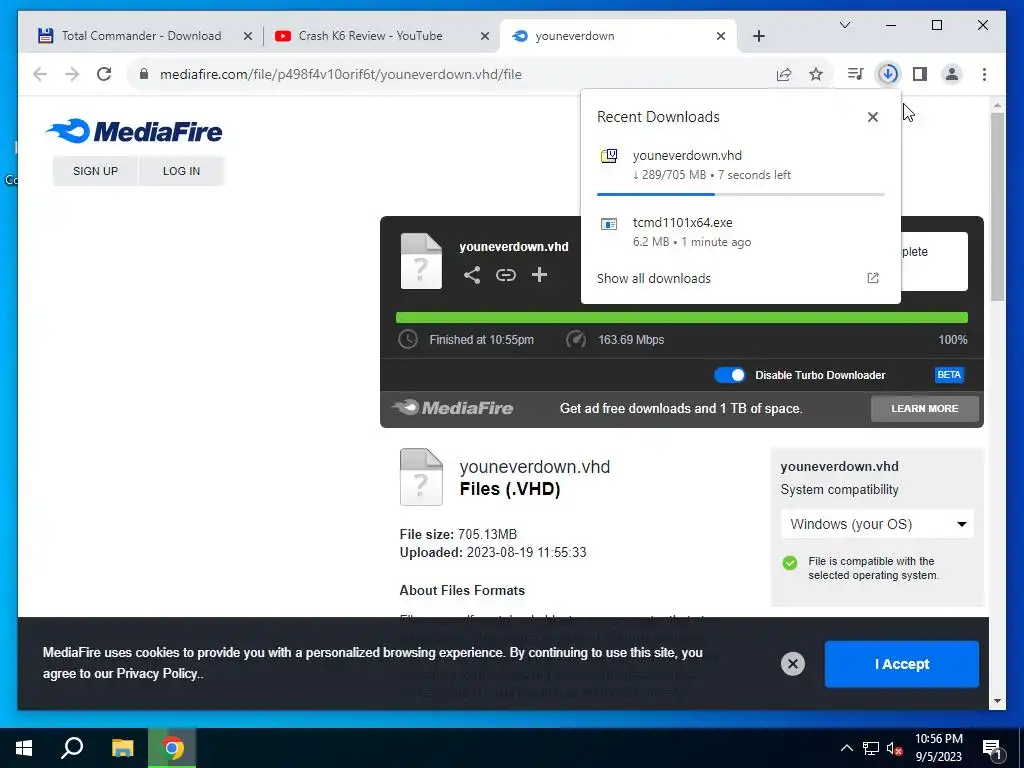Close the Total Commander tab
Image resolution: width=1024 pixels, height=768 pixels.
click(248, 36)
